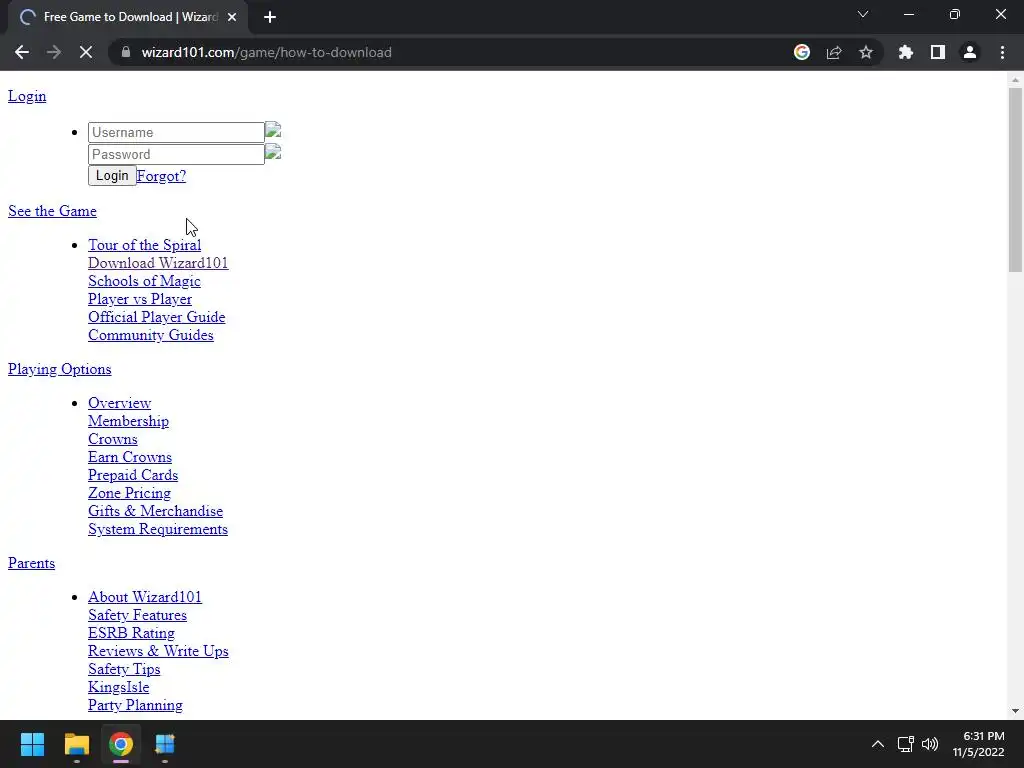The height and width of the screenshot is (768, 1024).
Task: Open the Crowns link
Action: (113, 439)
